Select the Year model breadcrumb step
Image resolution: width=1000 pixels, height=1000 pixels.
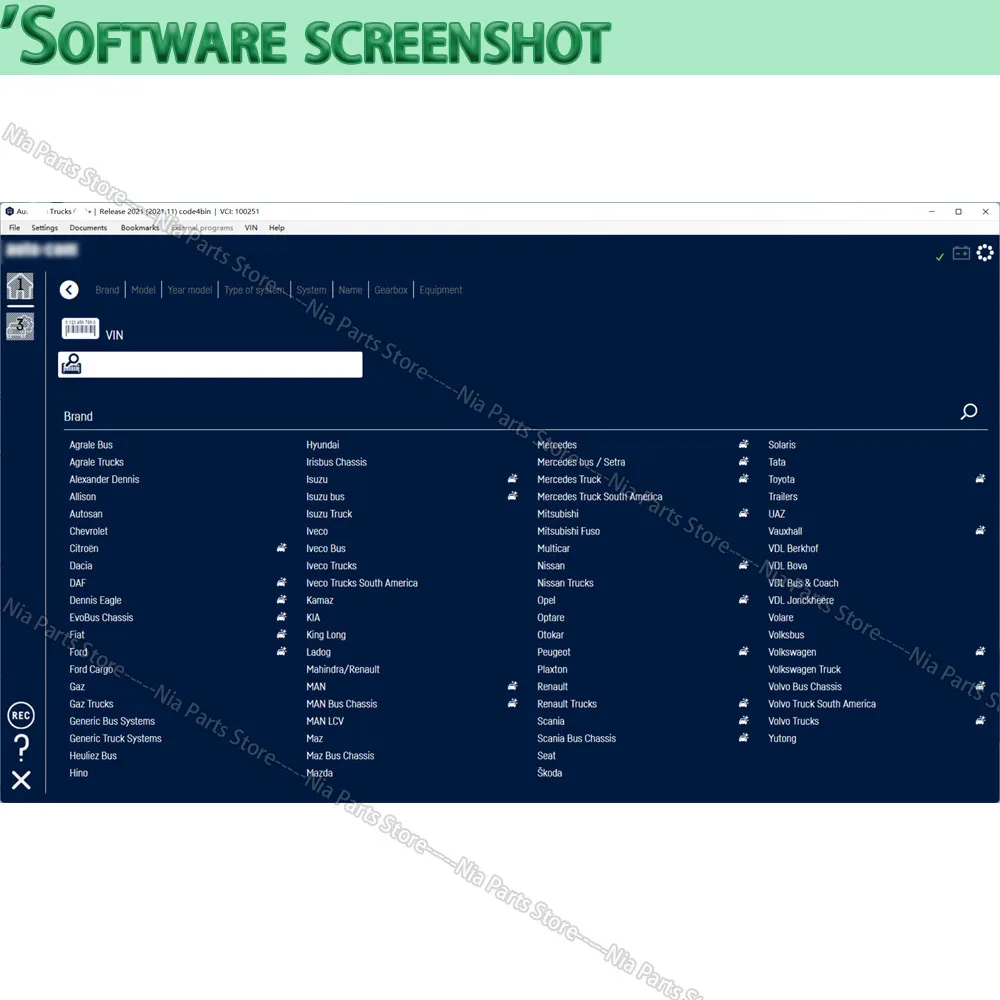[190, 290]
